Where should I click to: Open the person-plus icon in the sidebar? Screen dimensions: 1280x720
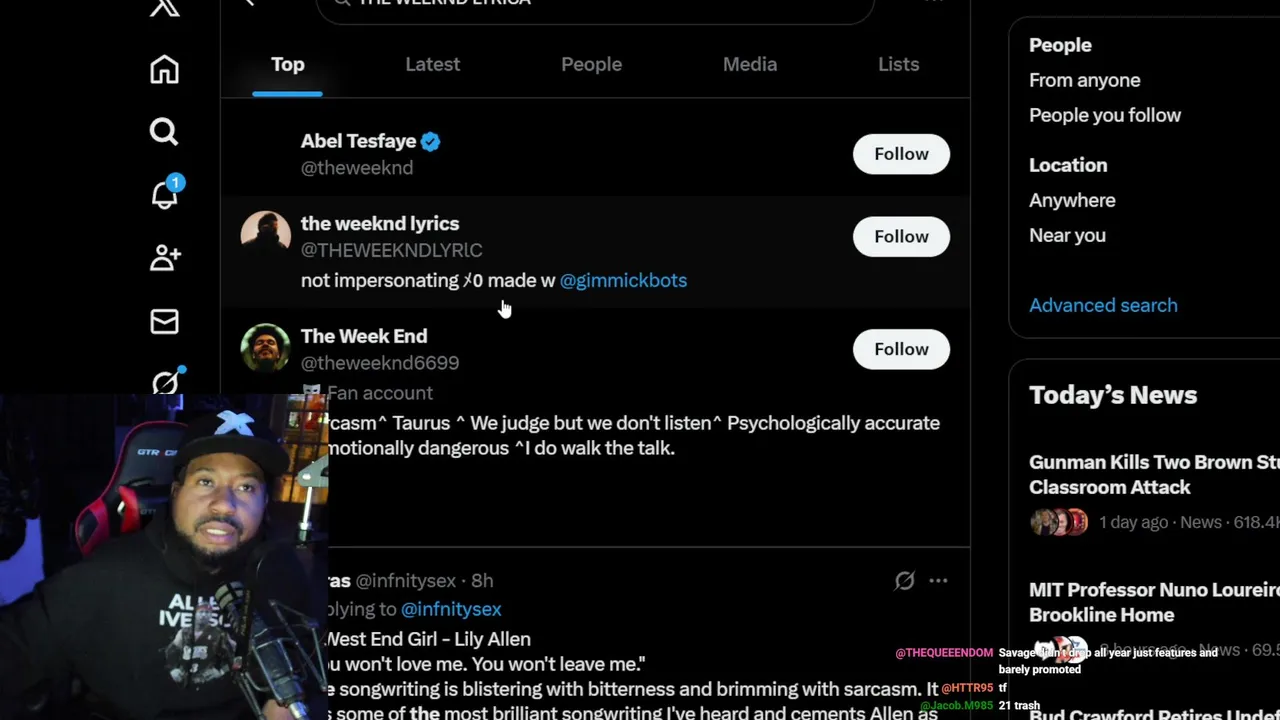165,258
